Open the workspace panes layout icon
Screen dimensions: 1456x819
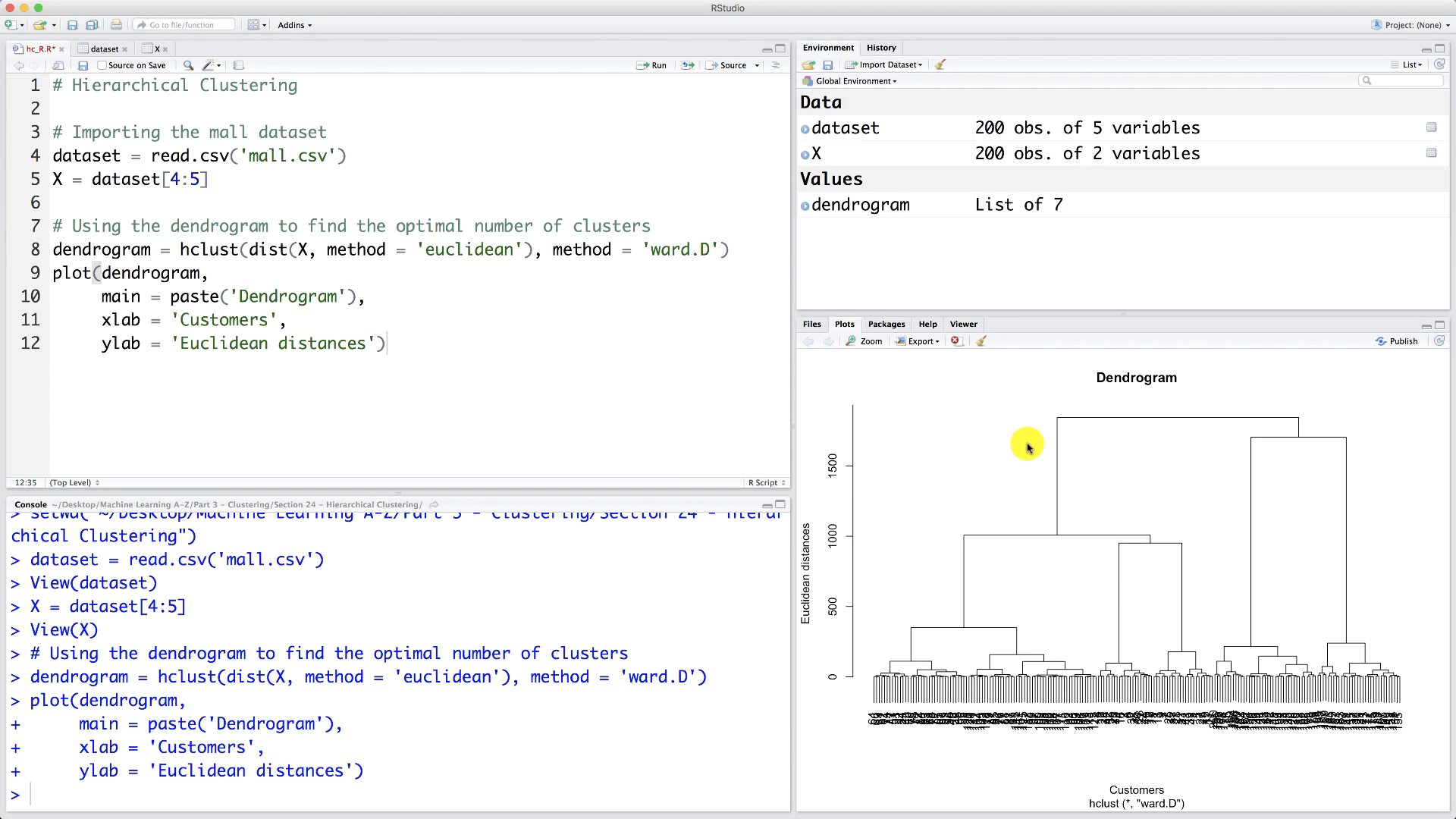254,25
